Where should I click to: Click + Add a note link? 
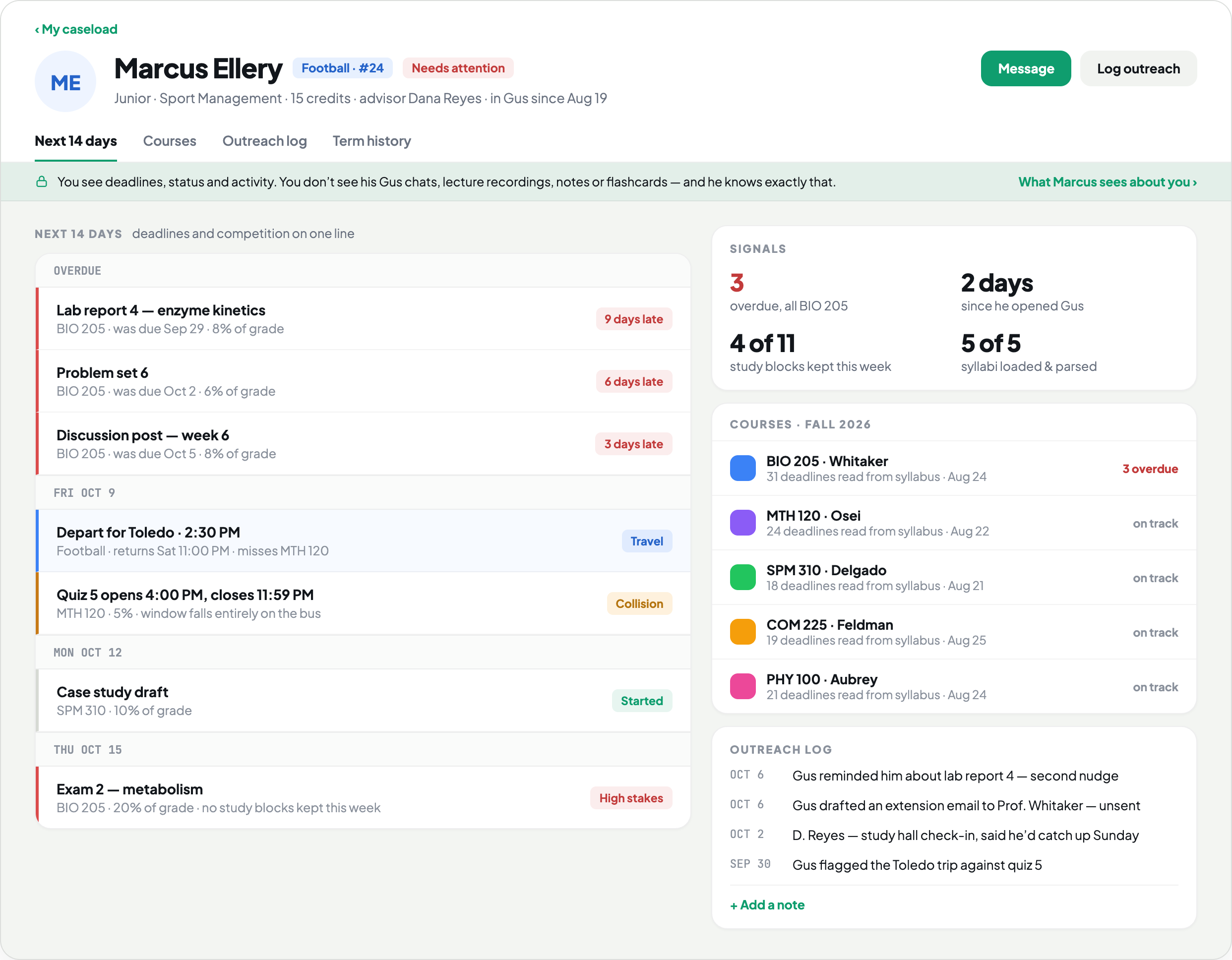(x=767, y=905)
